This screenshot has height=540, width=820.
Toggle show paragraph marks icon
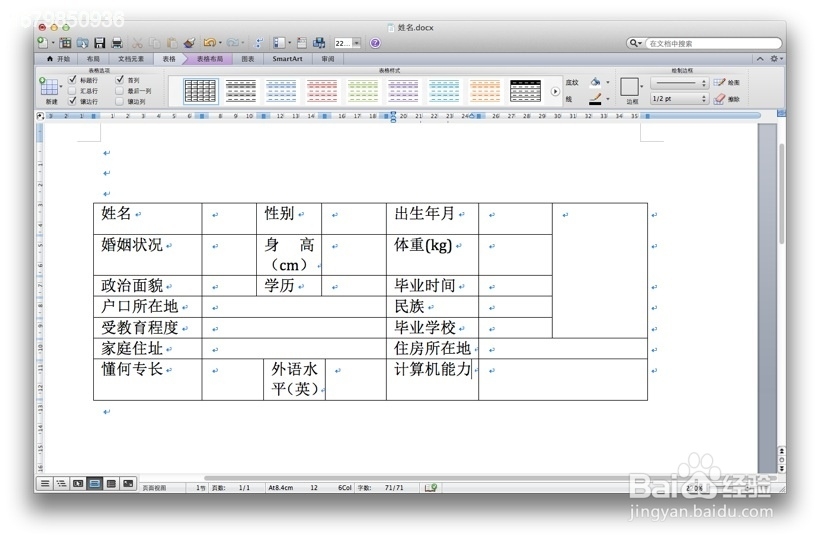(259, 43)
